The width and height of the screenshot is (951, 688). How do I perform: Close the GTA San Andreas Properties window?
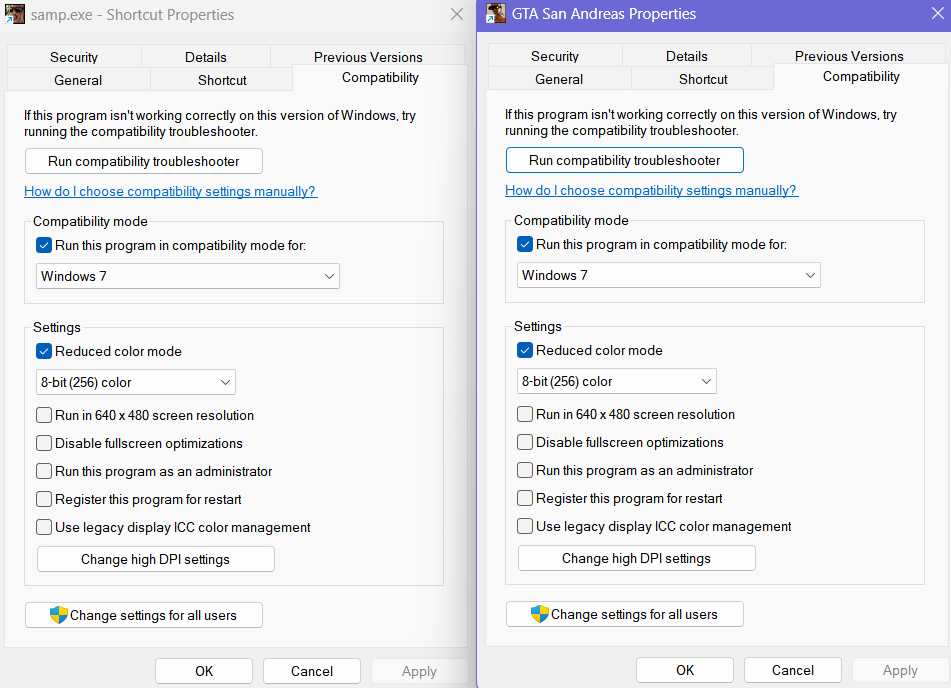pyautogui.click(x=938, y=13)
